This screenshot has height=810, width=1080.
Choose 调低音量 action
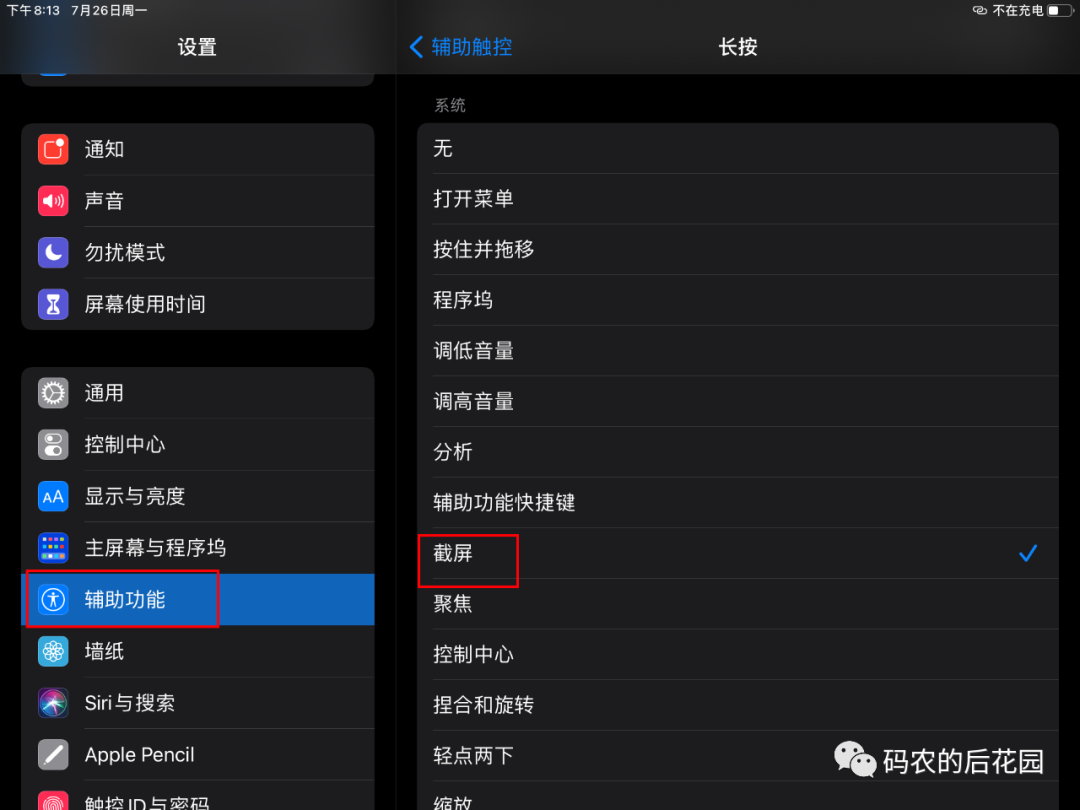pos(738,351)
